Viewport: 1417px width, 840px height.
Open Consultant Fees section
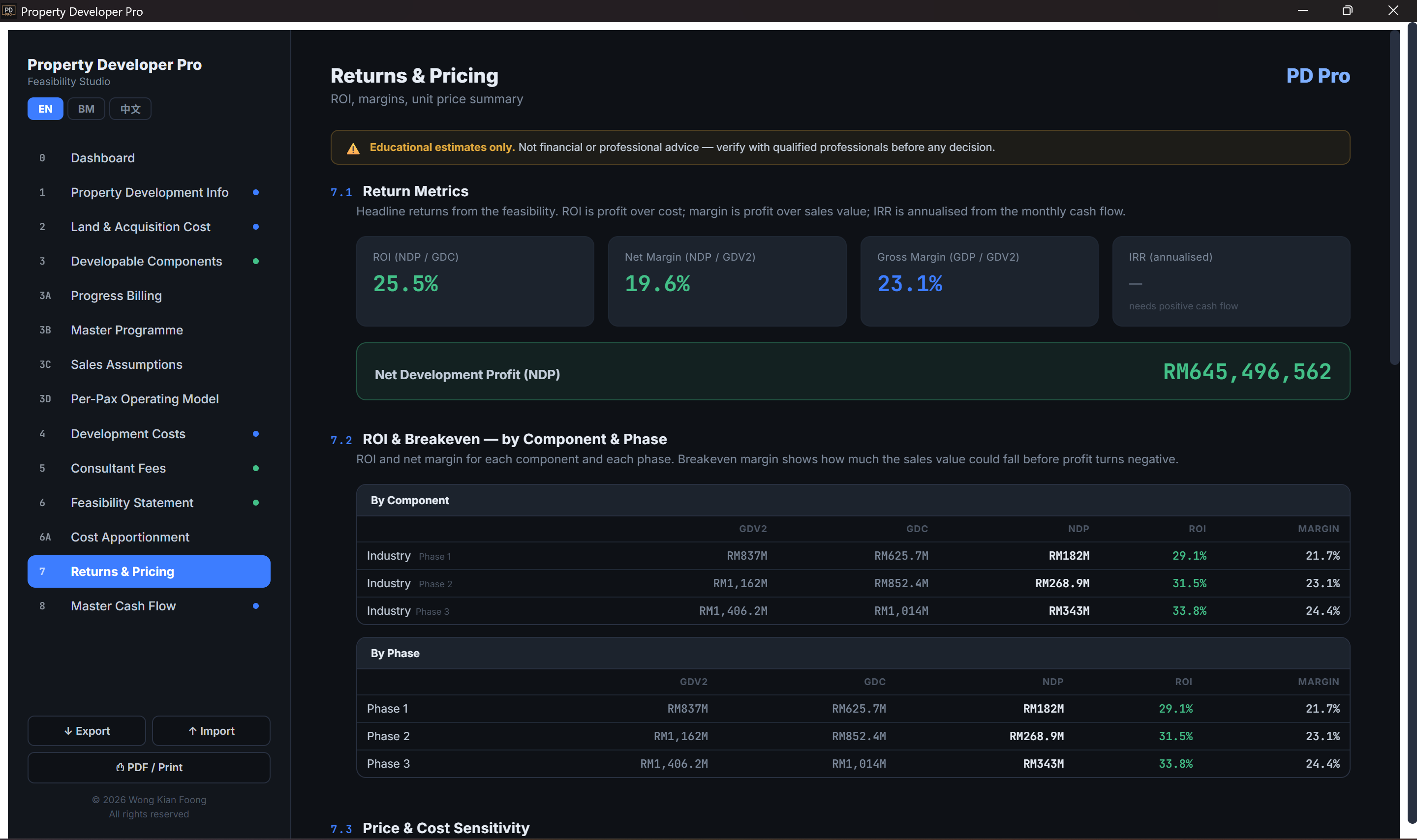(149, 468)
